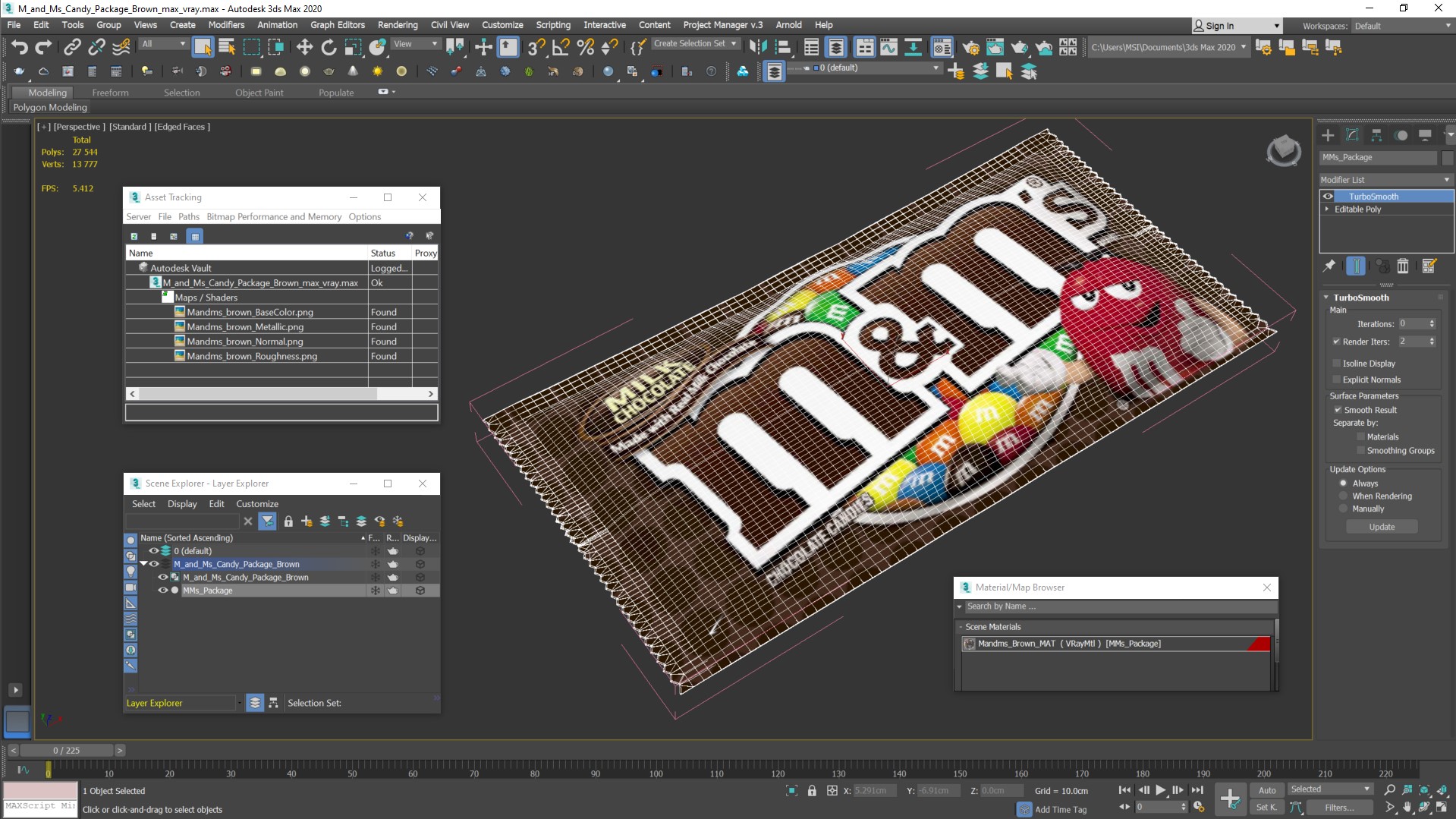This screenshot has width=1456, height=819.
Task: Open the Align tool
Action: click(x=782, y=48)
